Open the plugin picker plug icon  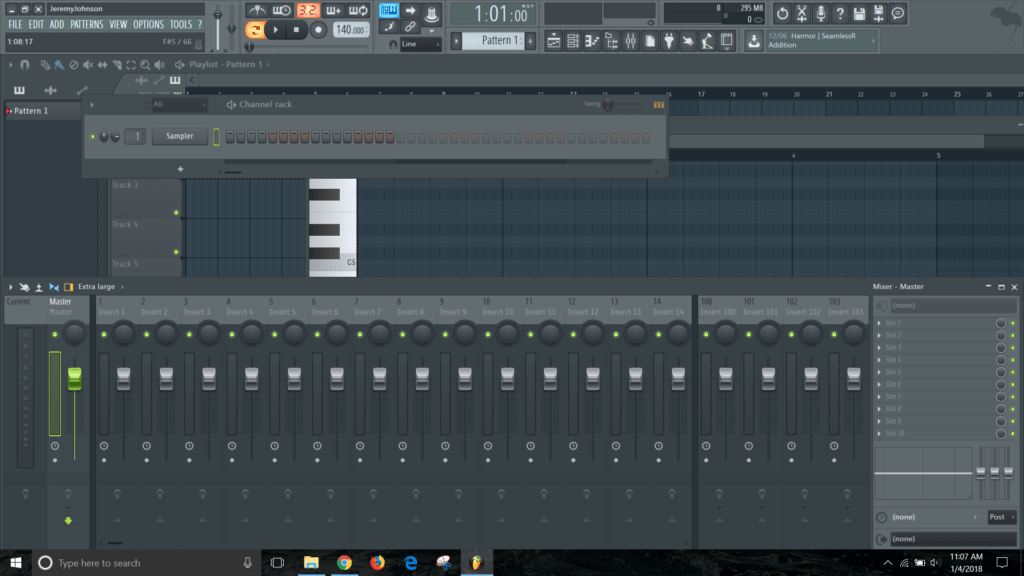(x=669, y=41)
